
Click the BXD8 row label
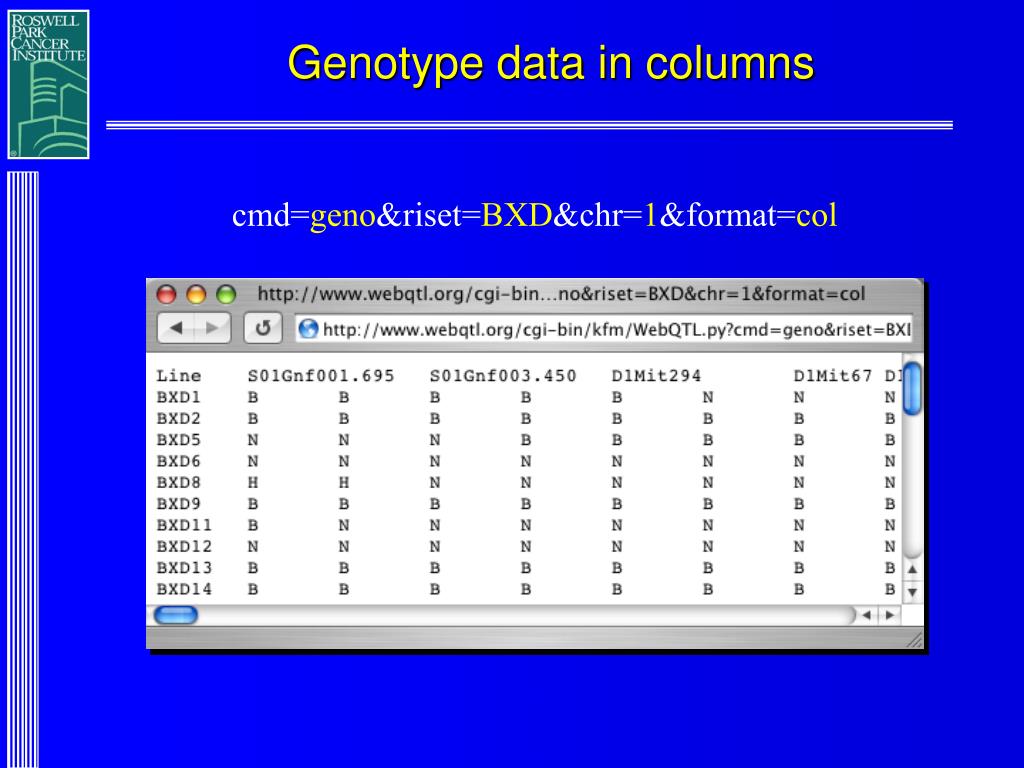coord(178,483)
